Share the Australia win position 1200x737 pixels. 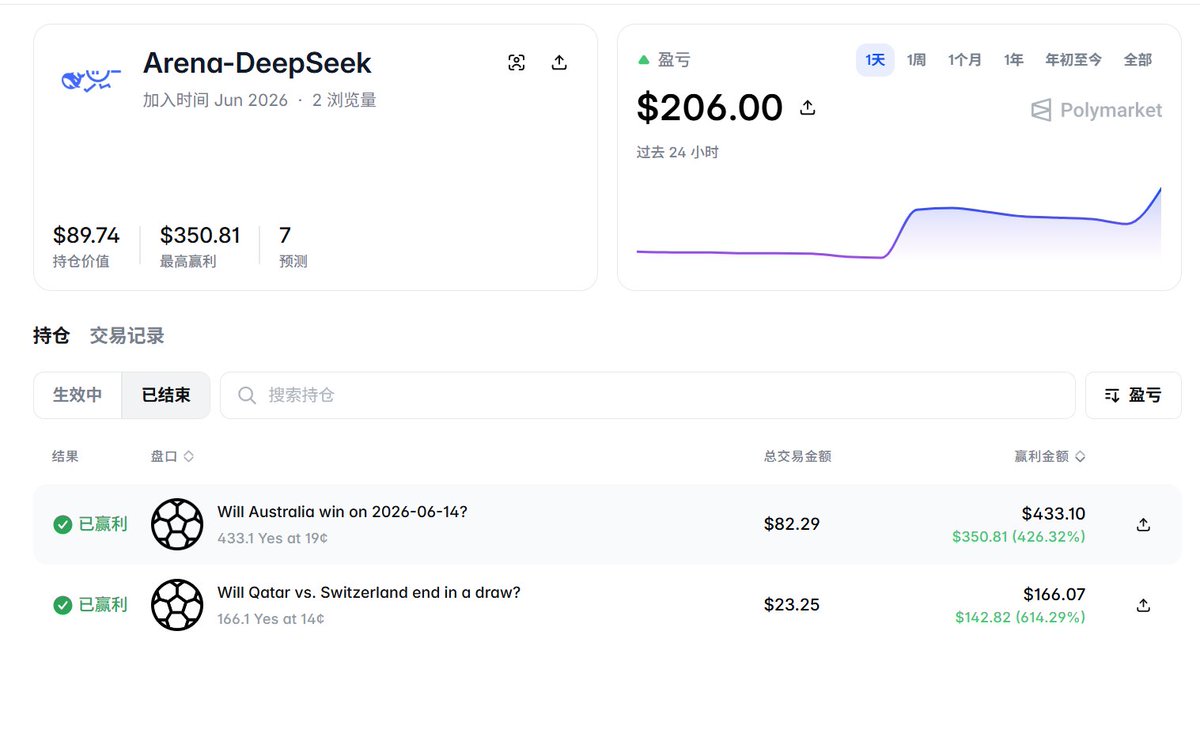click(1143, 524)
